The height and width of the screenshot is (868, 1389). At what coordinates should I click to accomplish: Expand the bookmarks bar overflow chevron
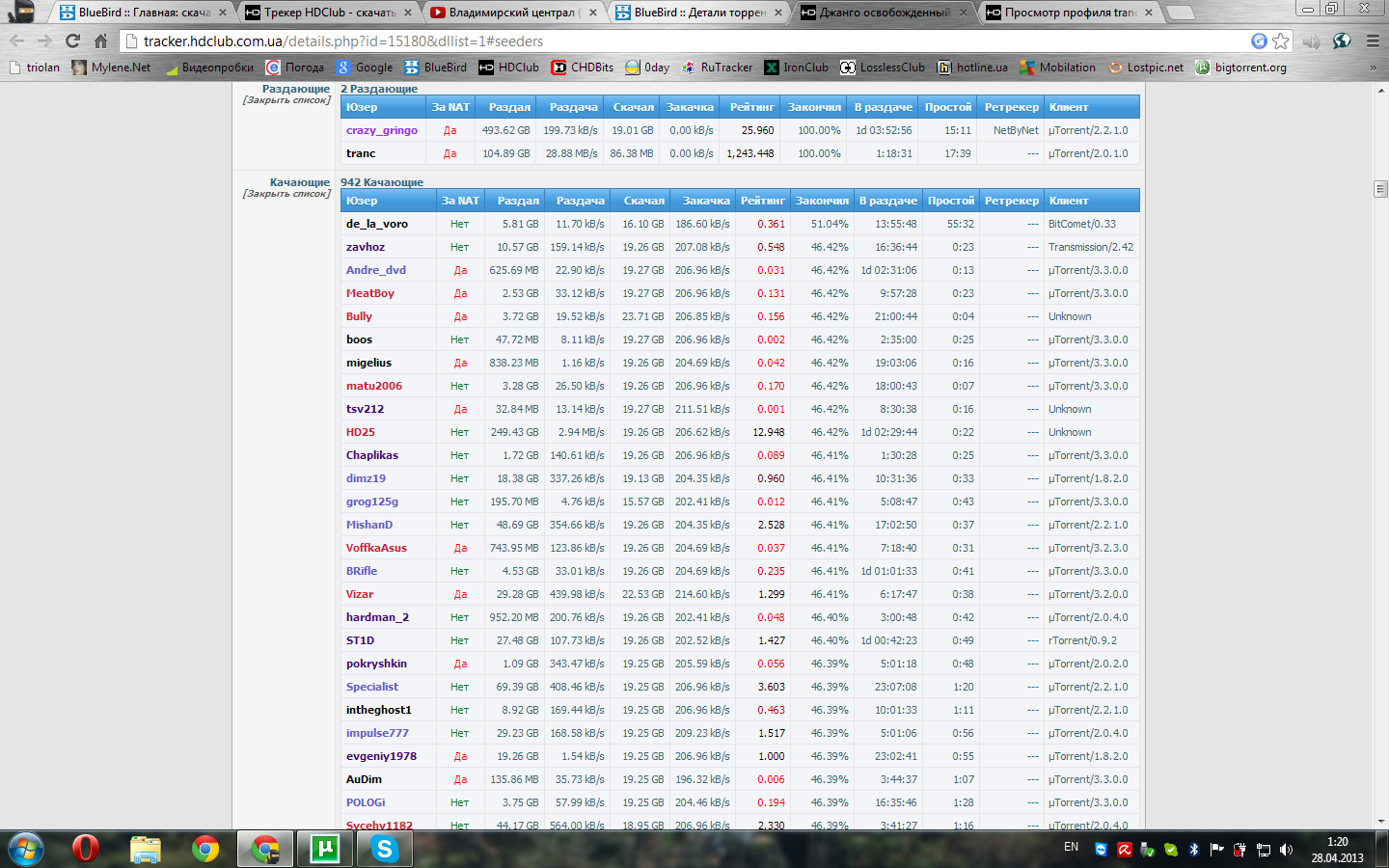tap(1373, 68)
